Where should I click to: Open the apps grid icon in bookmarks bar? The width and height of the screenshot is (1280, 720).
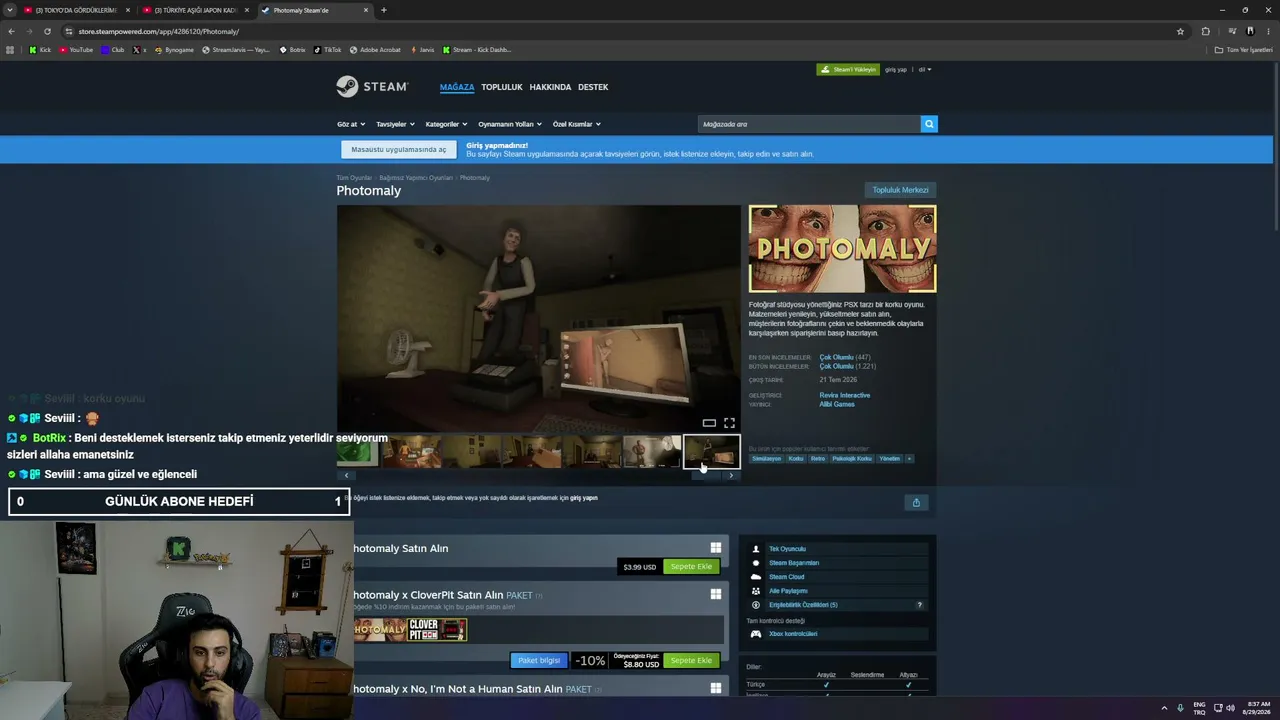(11, 50)
